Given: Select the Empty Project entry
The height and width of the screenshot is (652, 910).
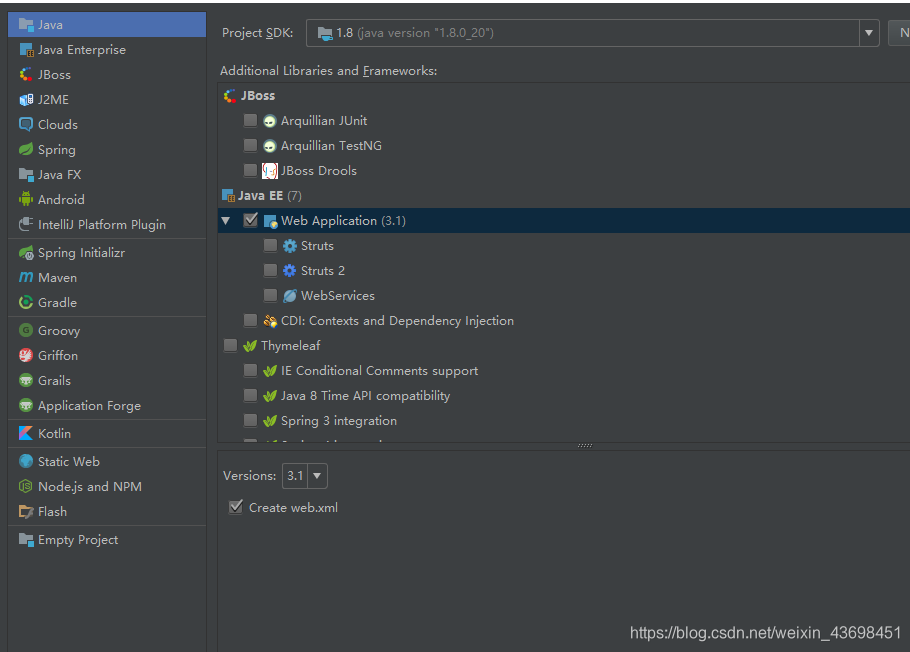Looking at the screenshot, I should (107, 540).
